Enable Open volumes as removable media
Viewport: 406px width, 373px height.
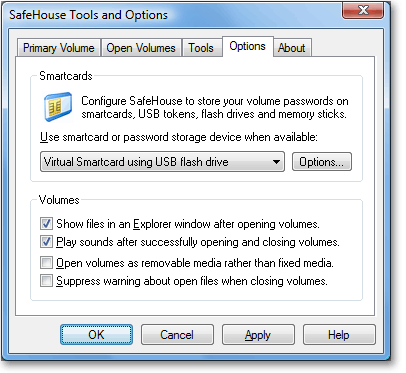click(46, 263)
